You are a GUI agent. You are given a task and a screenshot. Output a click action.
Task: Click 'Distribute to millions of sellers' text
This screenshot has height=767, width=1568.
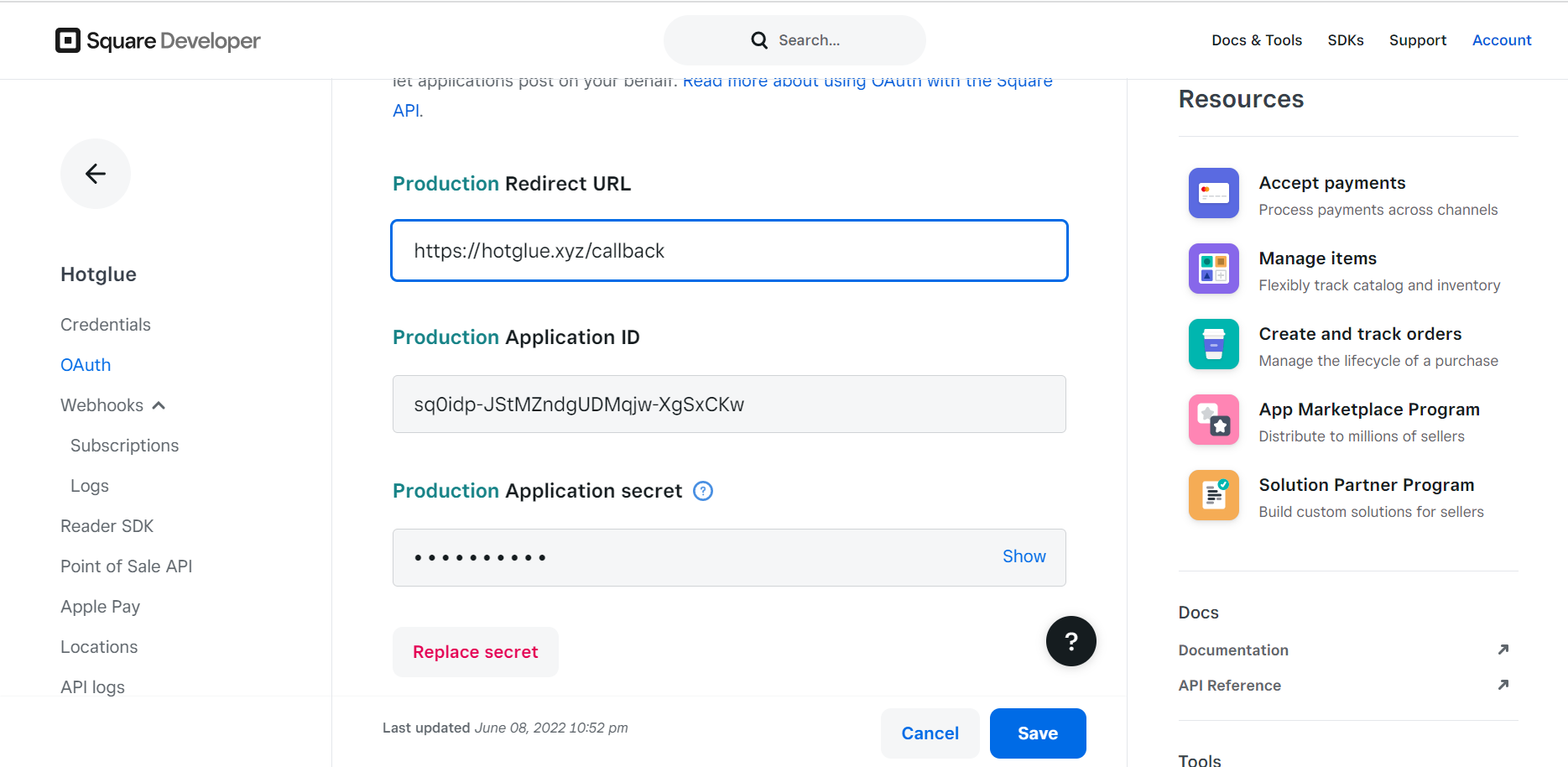(x=1362, y=436)
